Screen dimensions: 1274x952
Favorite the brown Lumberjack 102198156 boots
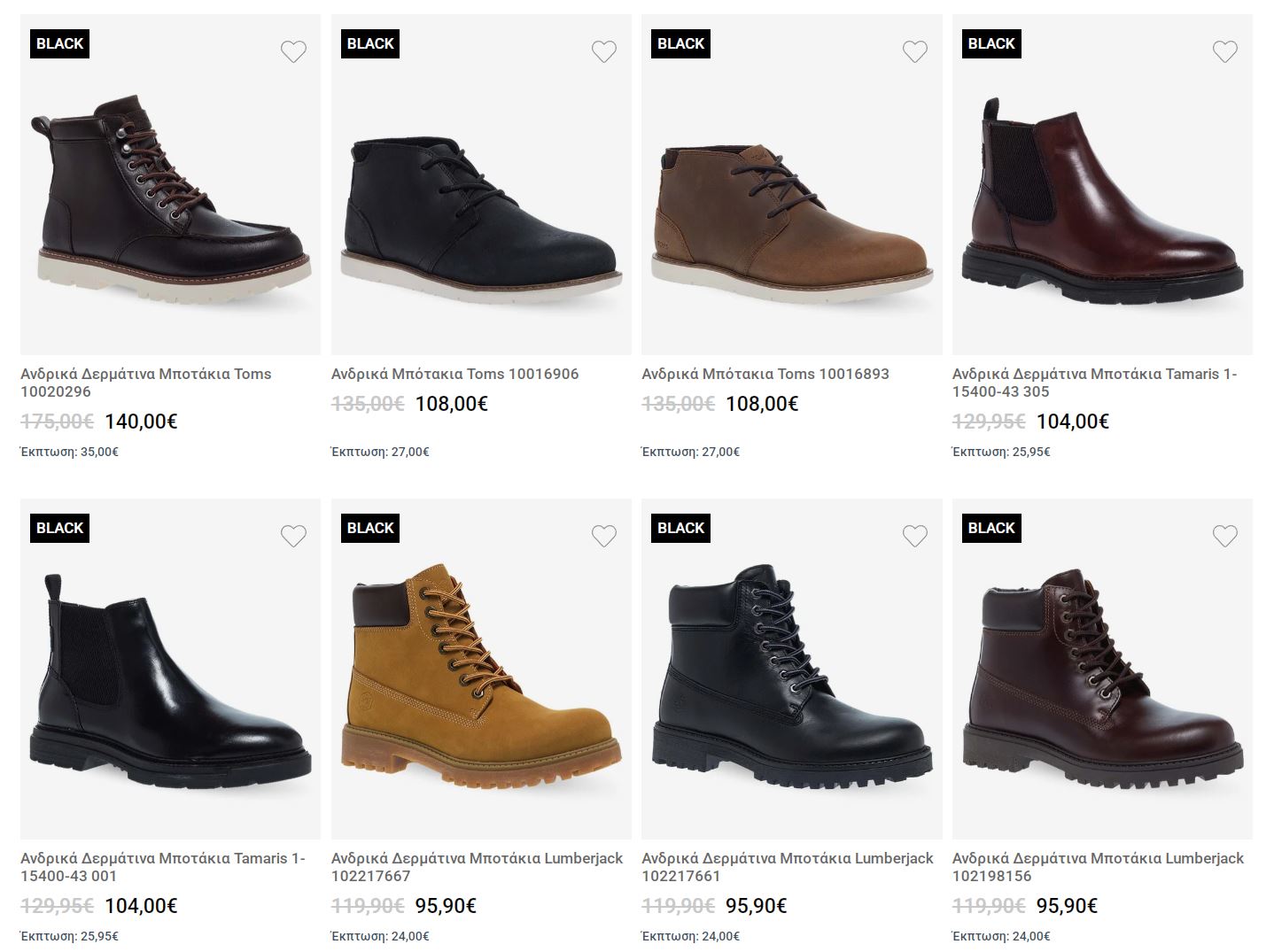coord(1224,536)
